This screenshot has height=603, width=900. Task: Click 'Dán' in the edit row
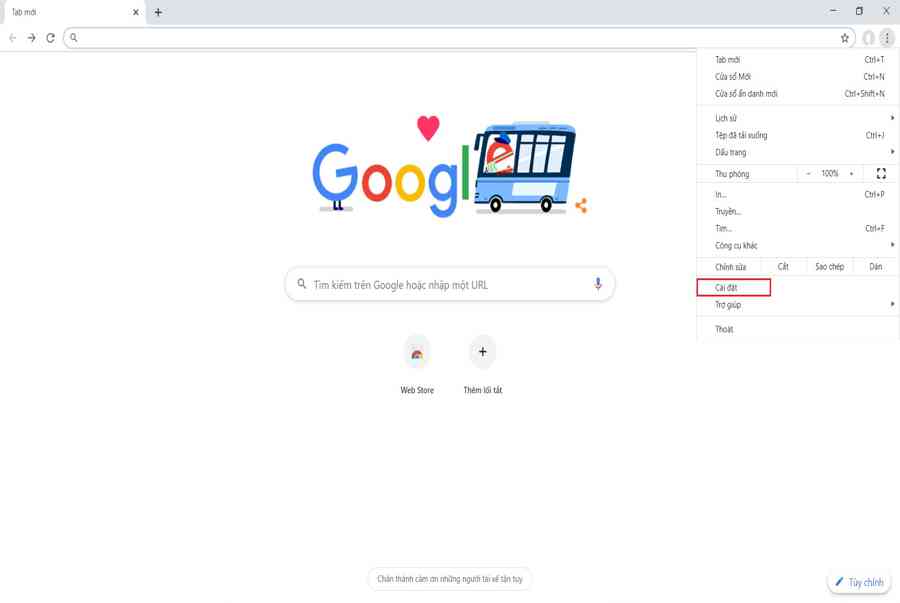coord(875,267)
